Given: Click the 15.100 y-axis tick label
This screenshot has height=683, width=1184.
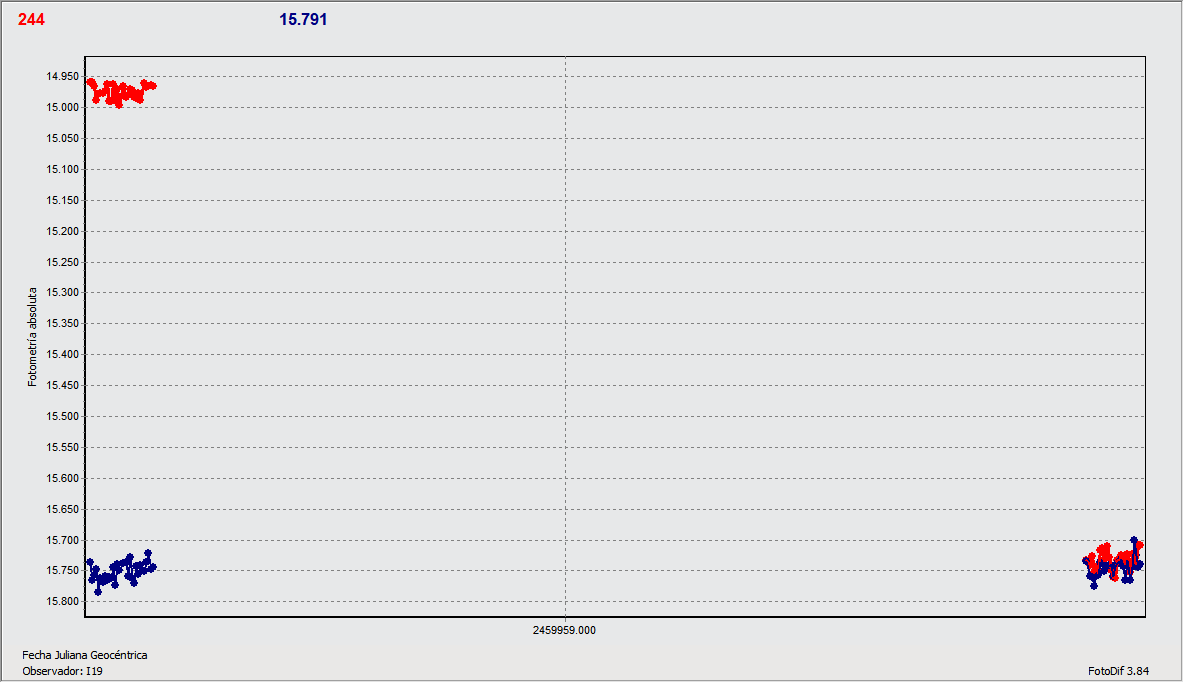Looking at the screenshot, I should pos(62,170).
